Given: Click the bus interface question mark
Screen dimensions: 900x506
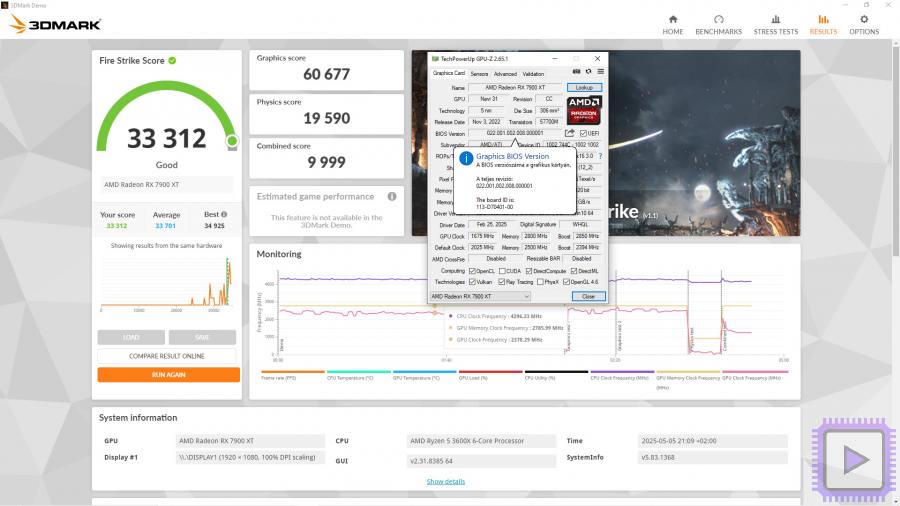Looking at the screenshot, I should [600, 156].
